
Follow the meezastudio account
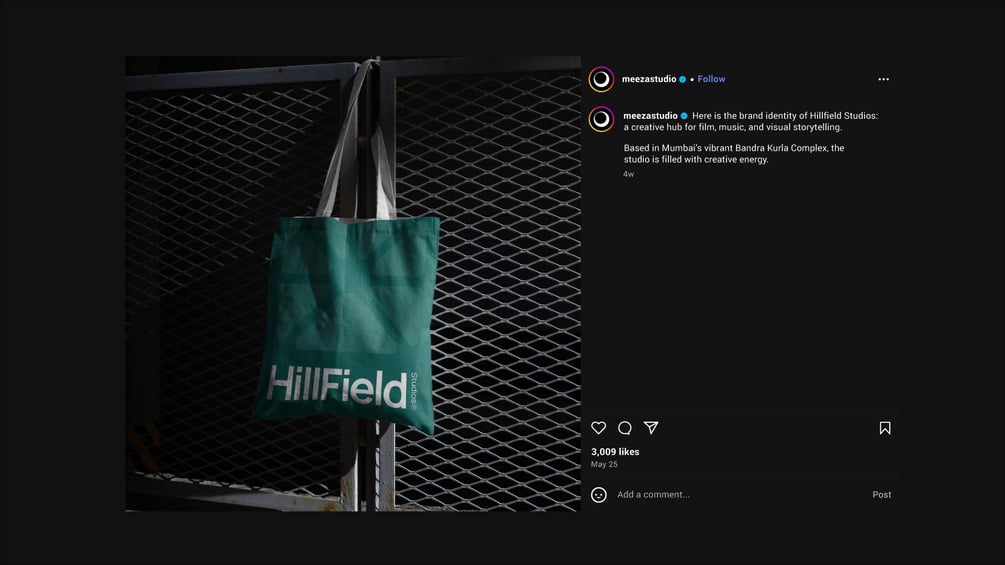(x=711, y=79)
